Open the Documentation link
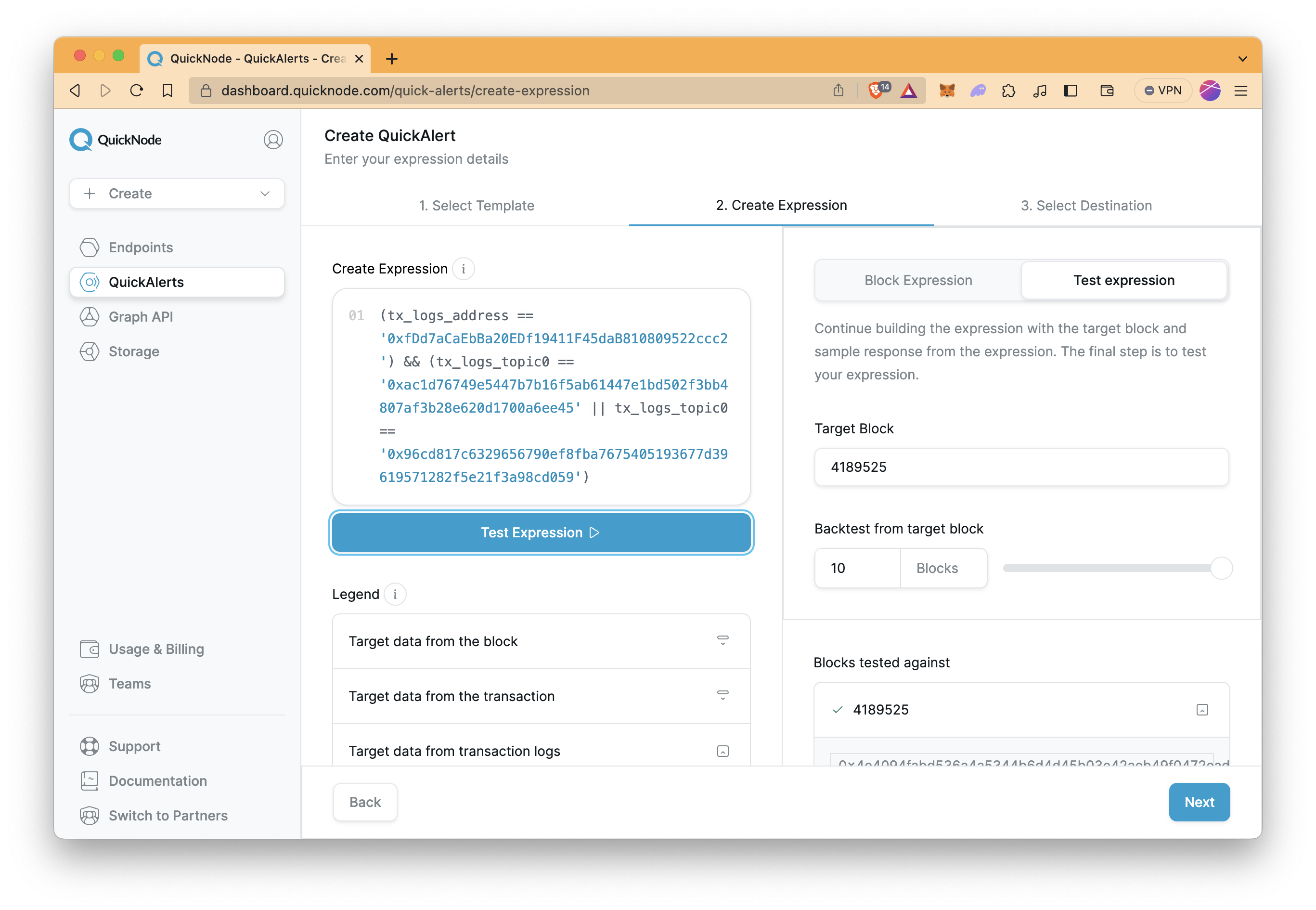Screen dimensions: 1316x910 click(x=158, y=781)
